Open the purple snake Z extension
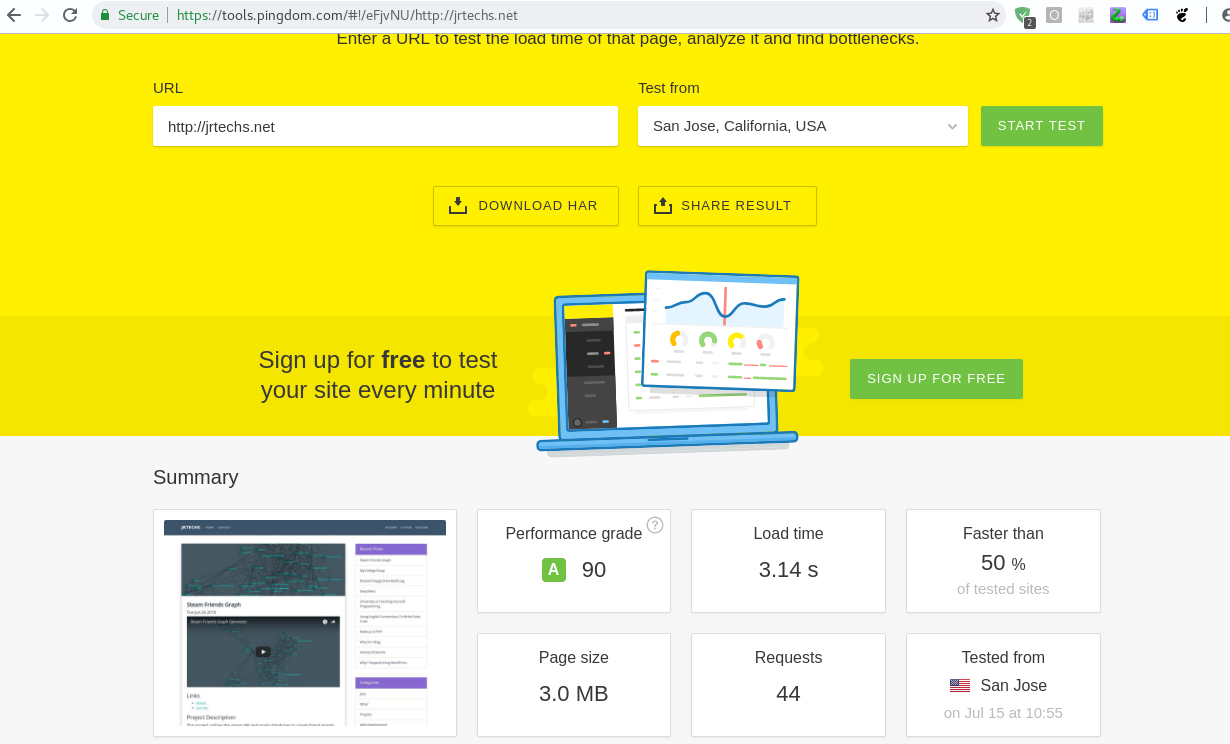 pos(1118,15)
